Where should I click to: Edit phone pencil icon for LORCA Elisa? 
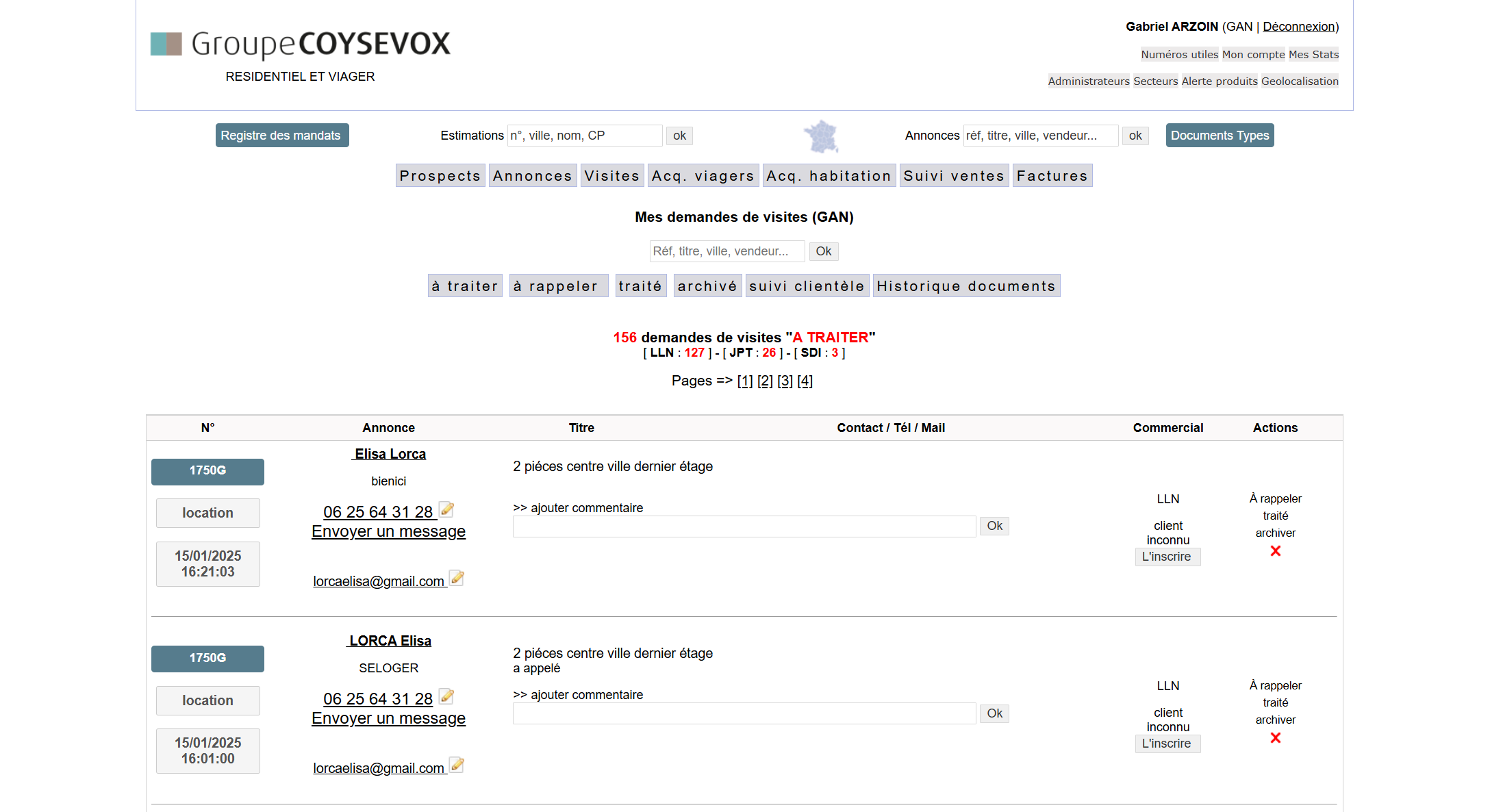pyautogui.click(x=446, y=696)
